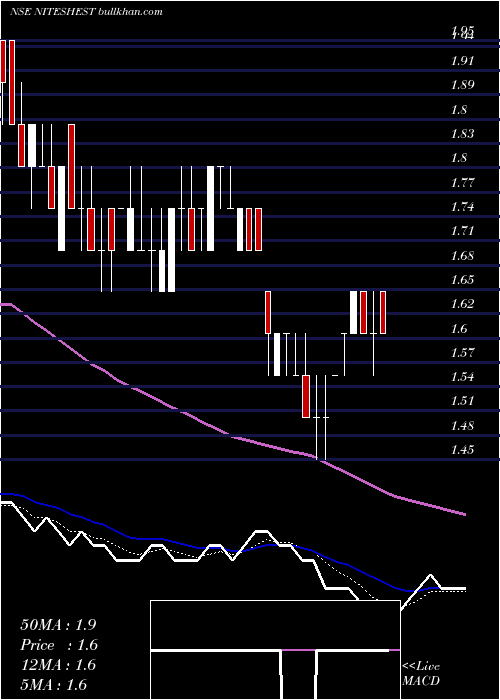The height and width of the screenshot is (700, 500).
Task: Click the lowest red candlestick near 1.51
Action: (x=306, y=396)
